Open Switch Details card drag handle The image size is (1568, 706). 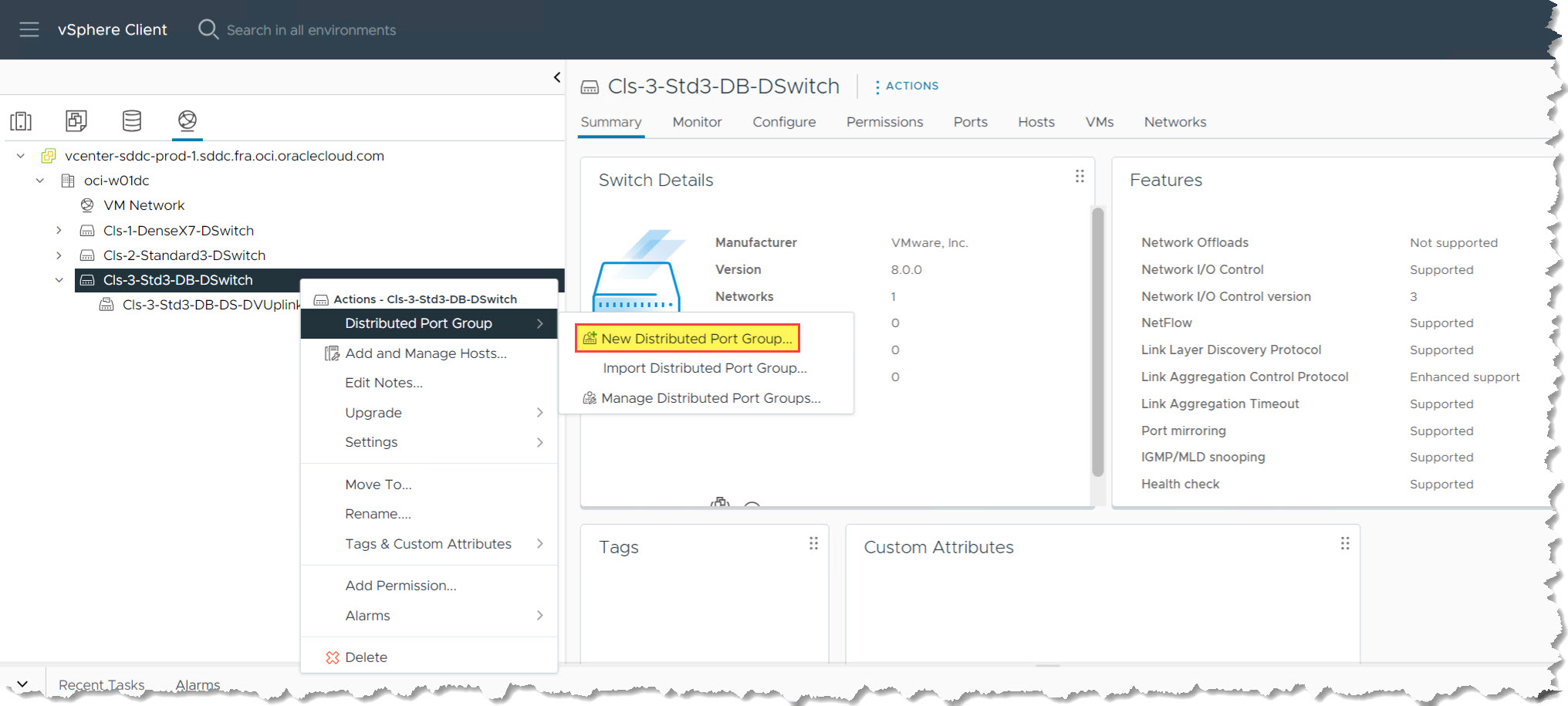[x=1080, y=177]
